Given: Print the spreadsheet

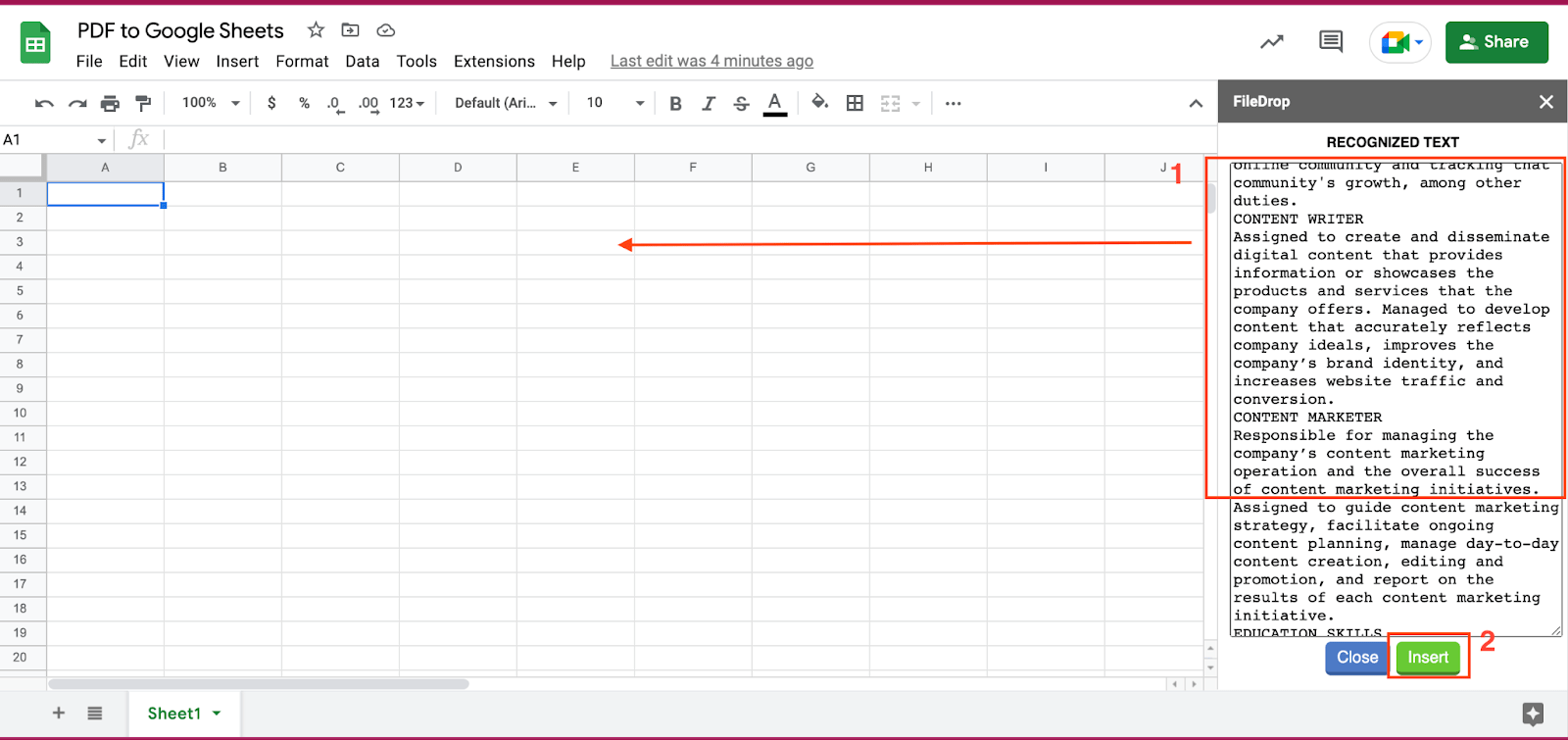Looking at the screenshot, I should point(110,103).
